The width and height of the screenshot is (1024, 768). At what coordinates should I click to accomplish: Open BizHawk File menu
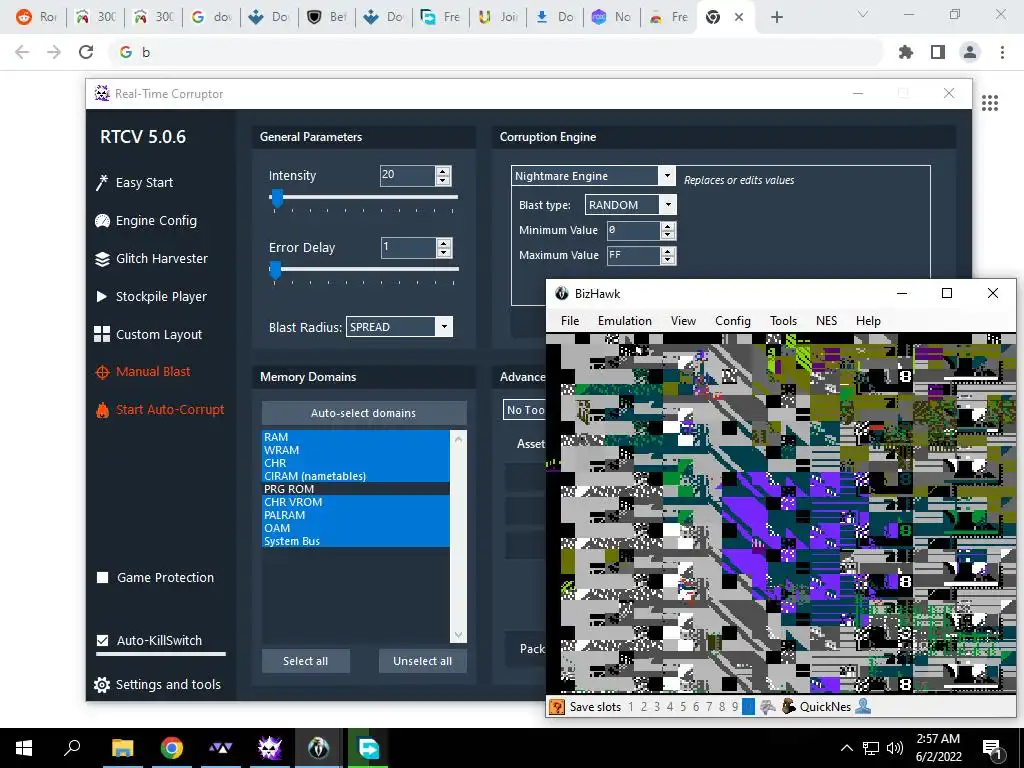point(570,321)
